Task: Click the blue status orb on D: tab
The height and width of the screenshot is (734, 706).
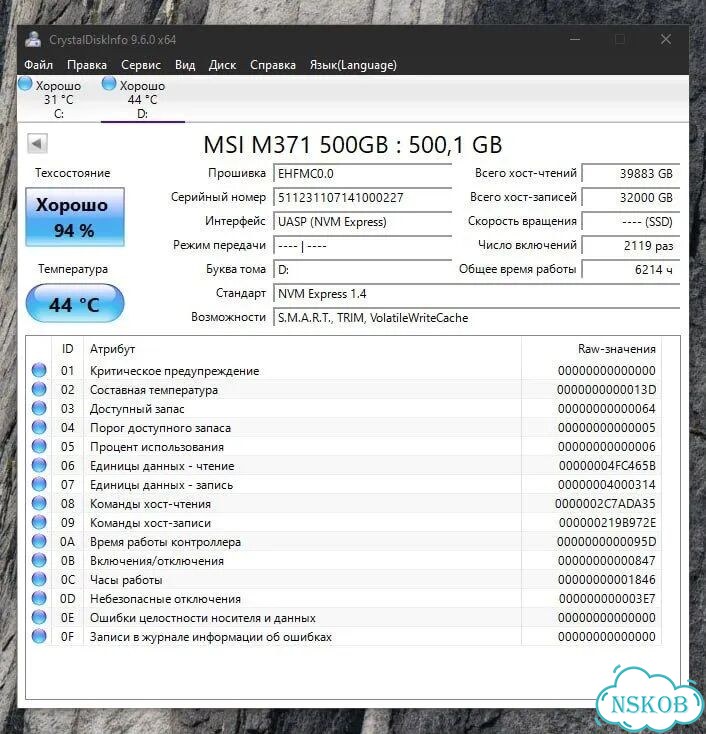Action: (109, 84)
